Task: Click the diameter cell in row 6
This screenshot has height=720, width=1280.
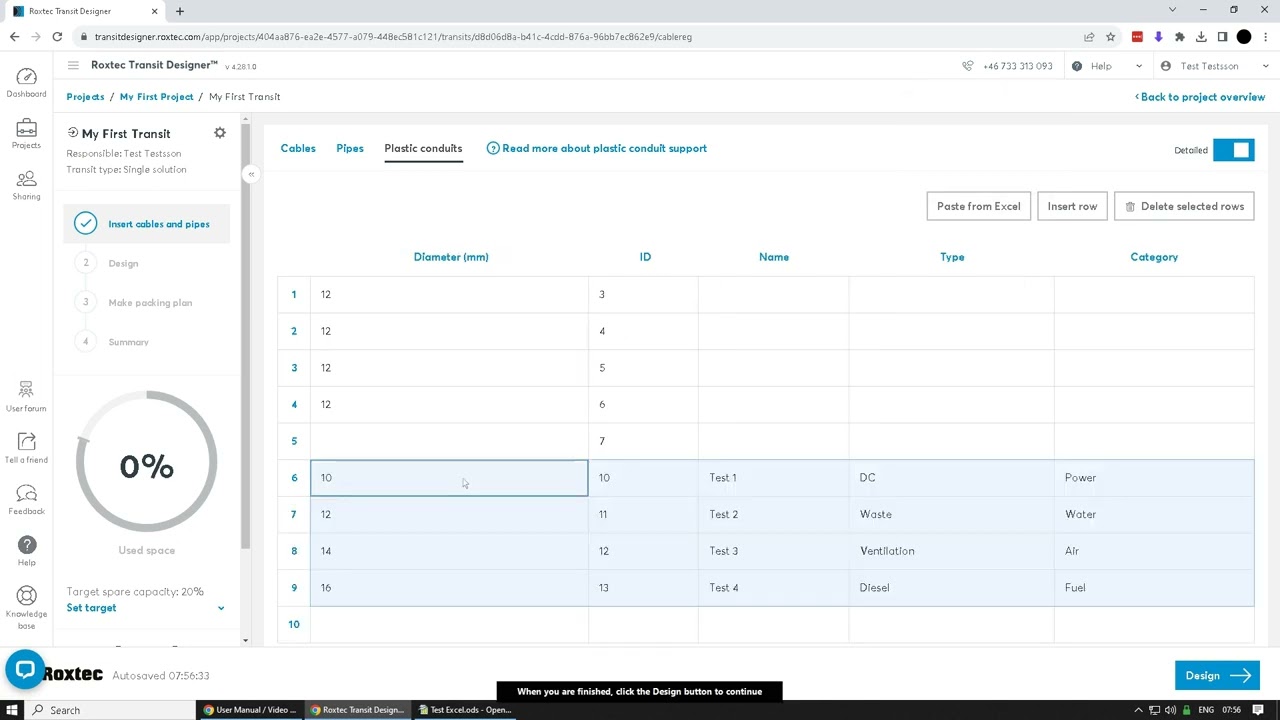Action: point(449,478)
